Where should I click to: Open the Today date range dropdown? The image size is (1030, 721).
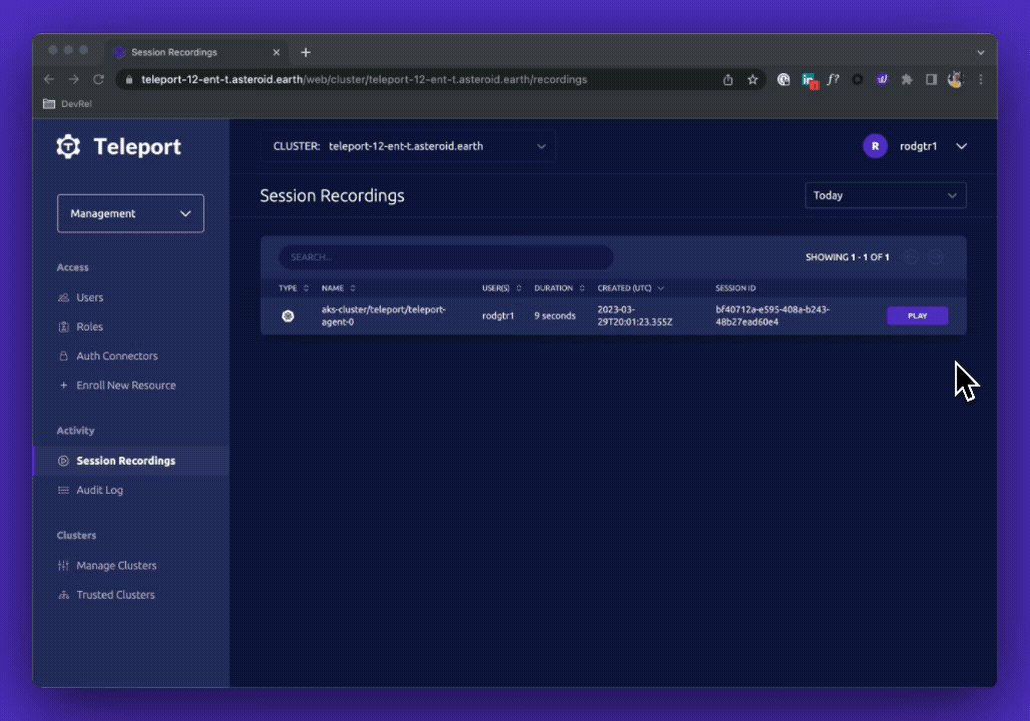(x=885, y=196)
